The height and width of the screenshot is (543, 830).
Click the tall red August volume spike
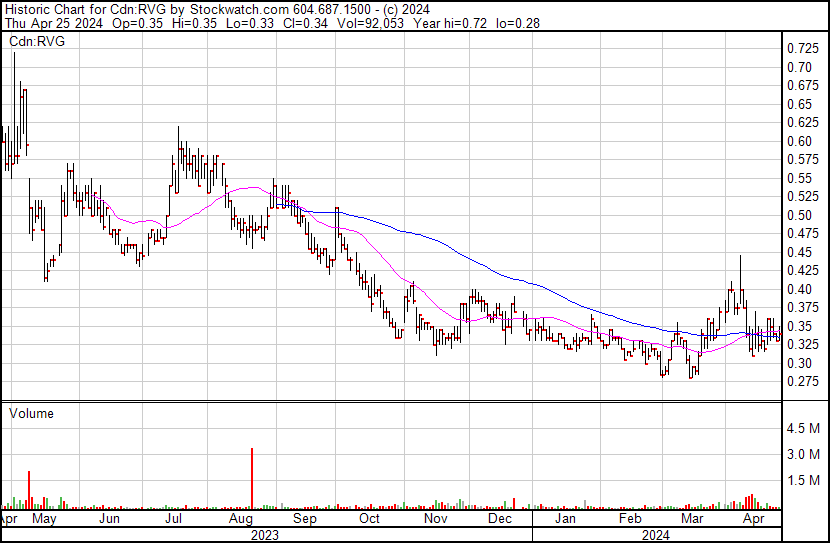coord(252,478)
